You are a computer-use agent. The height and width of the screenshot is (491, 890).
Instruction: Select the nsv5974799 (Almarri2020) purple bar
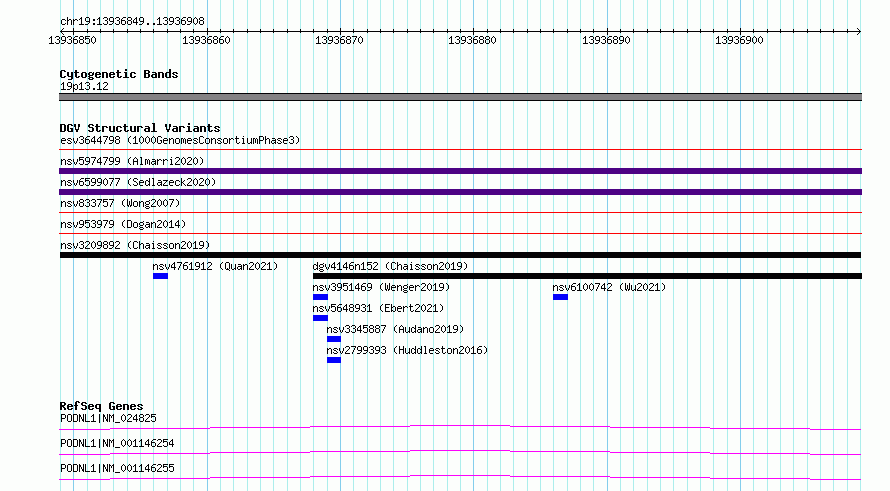tap(460, 171)
